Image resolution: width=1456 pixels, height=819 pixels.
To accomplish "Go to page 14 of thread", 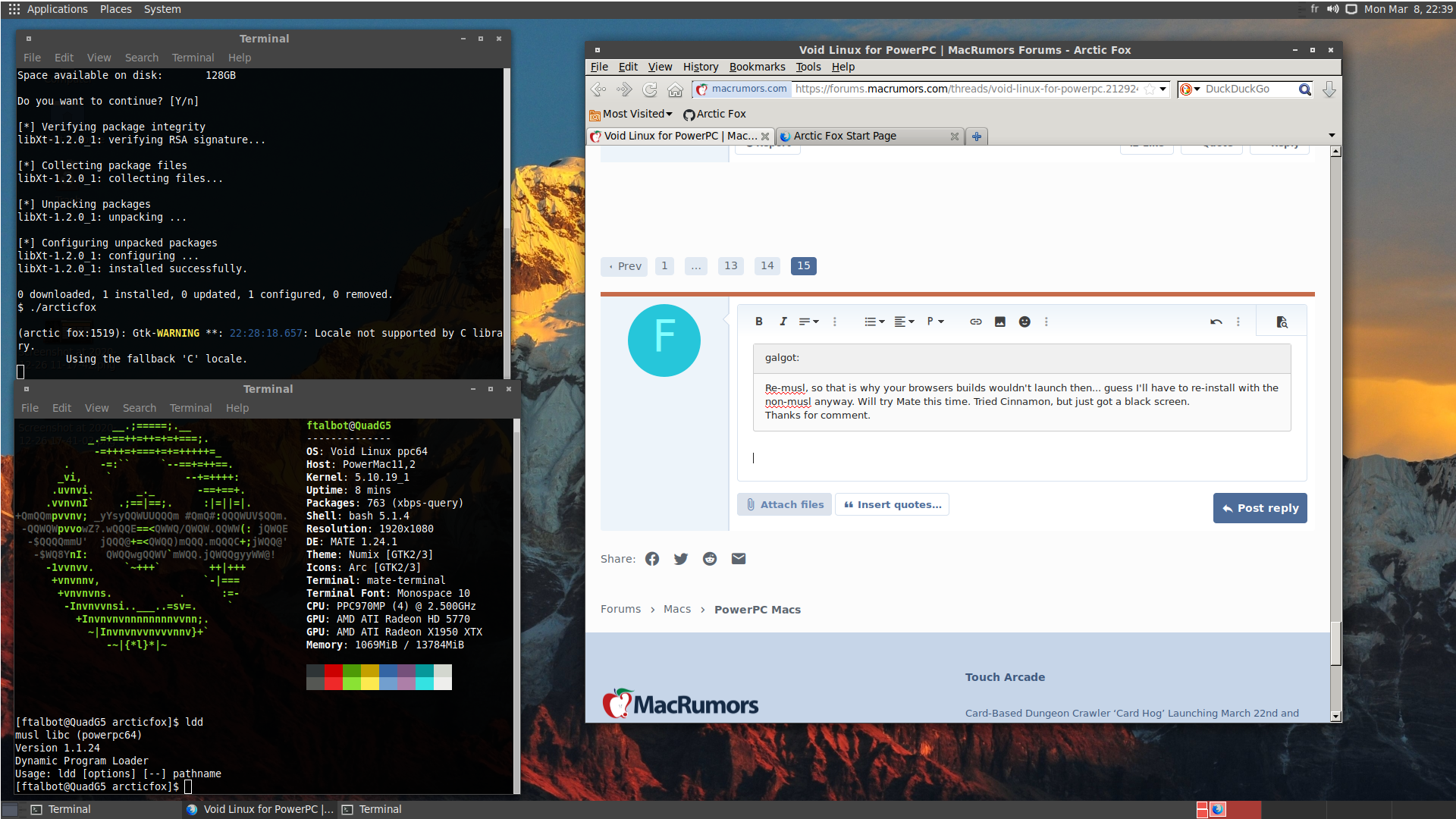I will [x=767, y=265].
